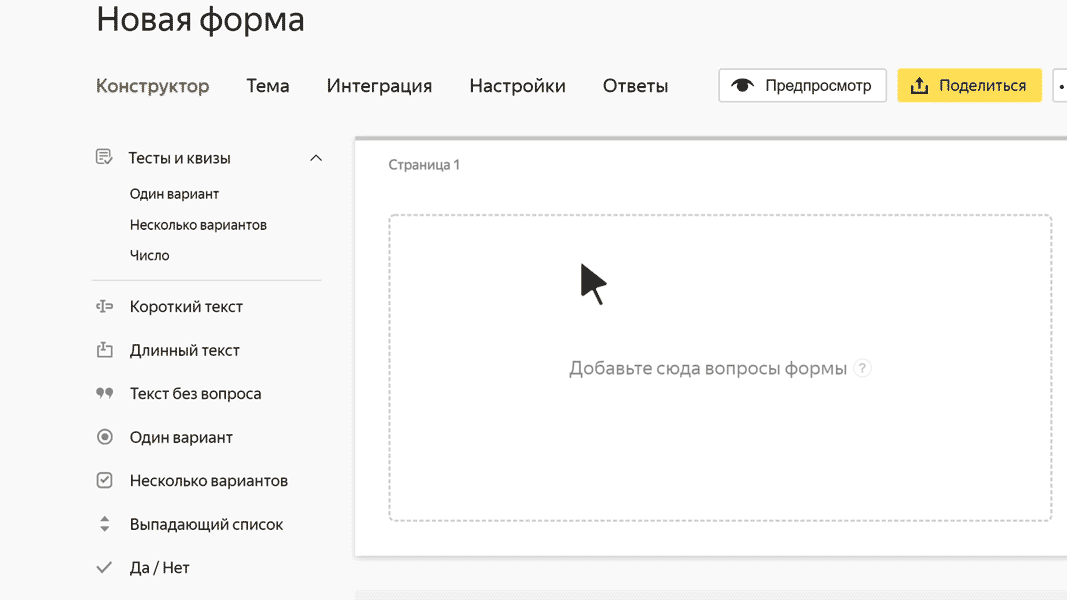
Task: Click the empty form questions drop area
Action: point(720,450)
